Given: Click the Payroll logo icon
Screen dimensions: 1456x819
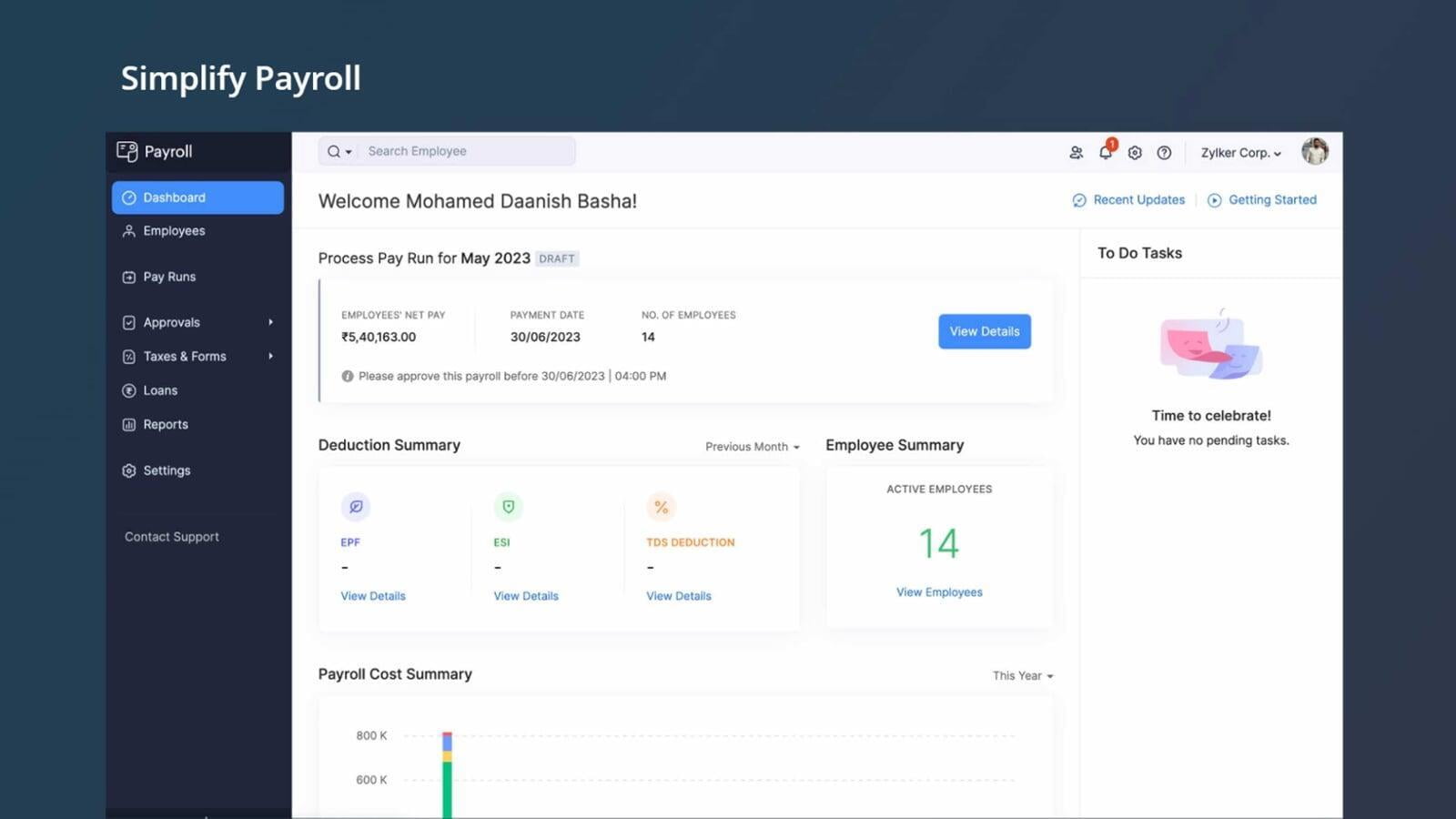Looking at the screenshot, I should click(126, 151).
